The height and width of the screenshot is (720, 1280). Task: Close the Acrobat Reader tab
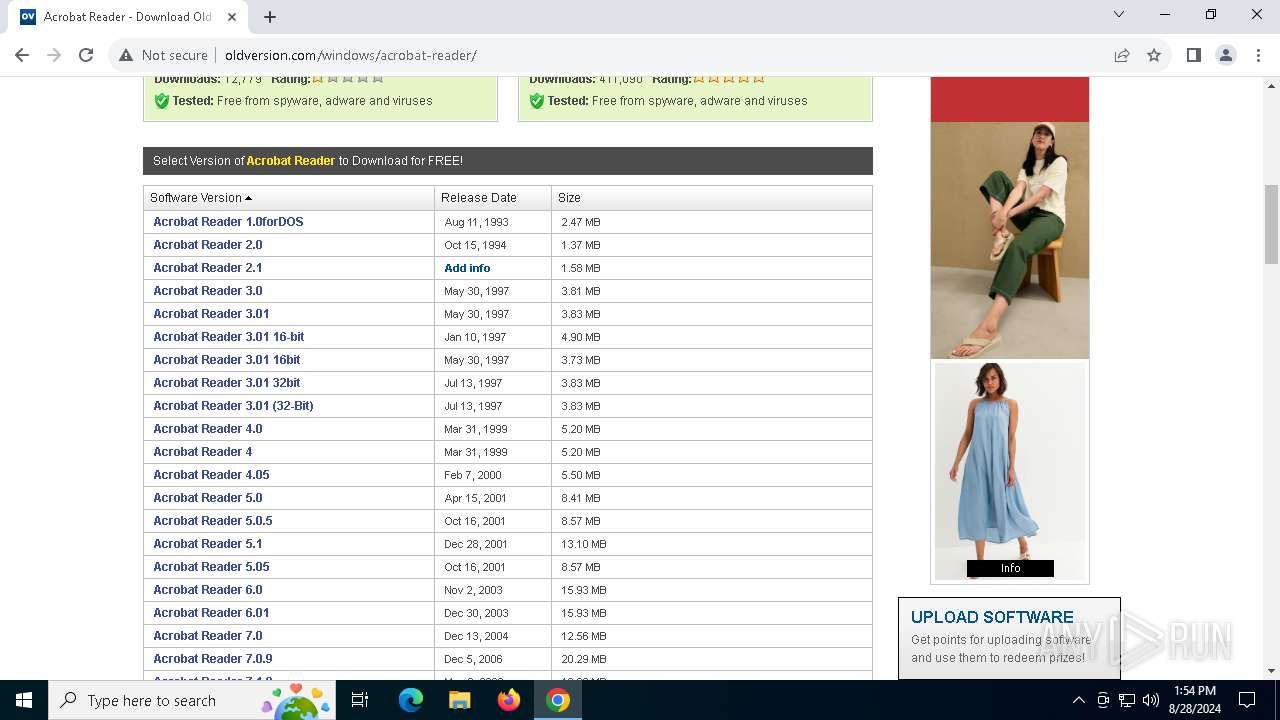coord(231,16)
